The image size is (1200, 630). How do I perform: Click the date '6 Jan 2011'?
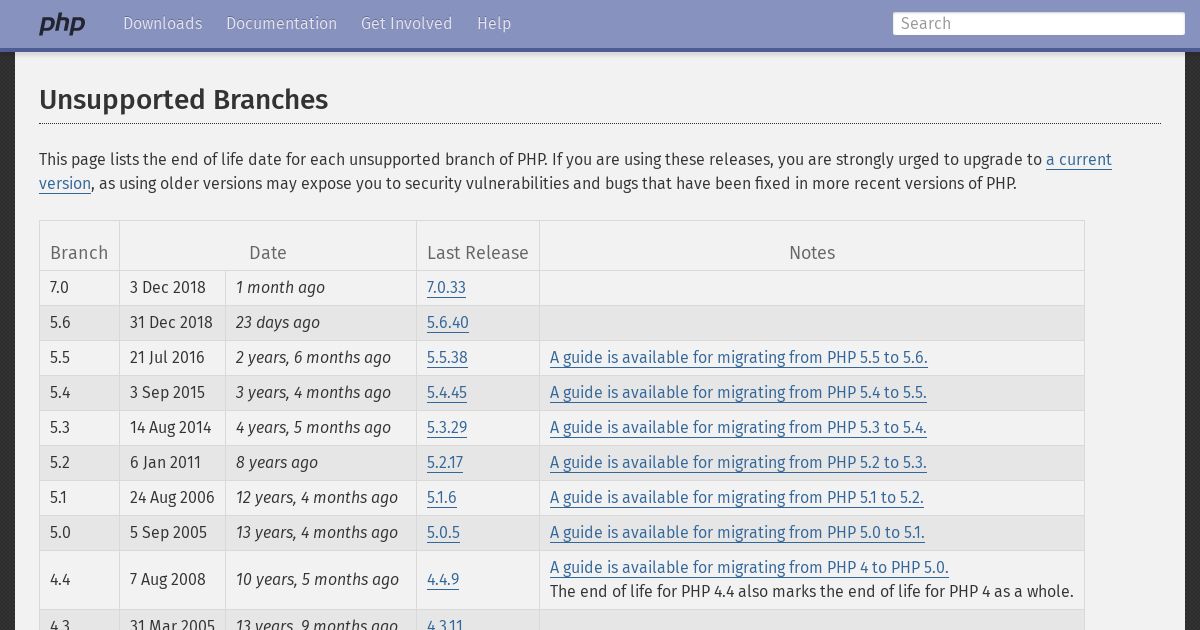165,463
